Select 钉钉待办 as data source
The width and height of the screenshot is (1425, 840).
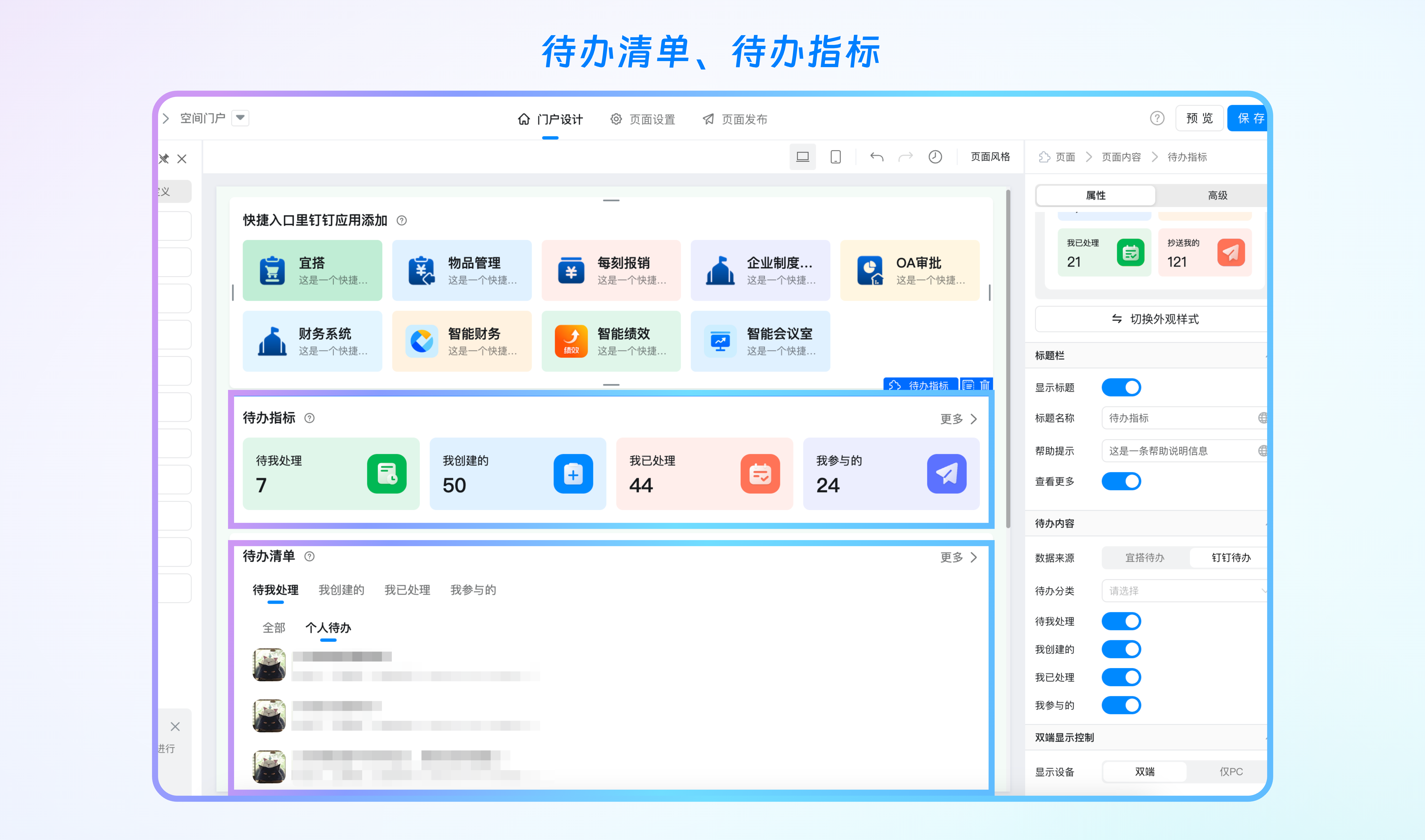(x=1230, y=558)
